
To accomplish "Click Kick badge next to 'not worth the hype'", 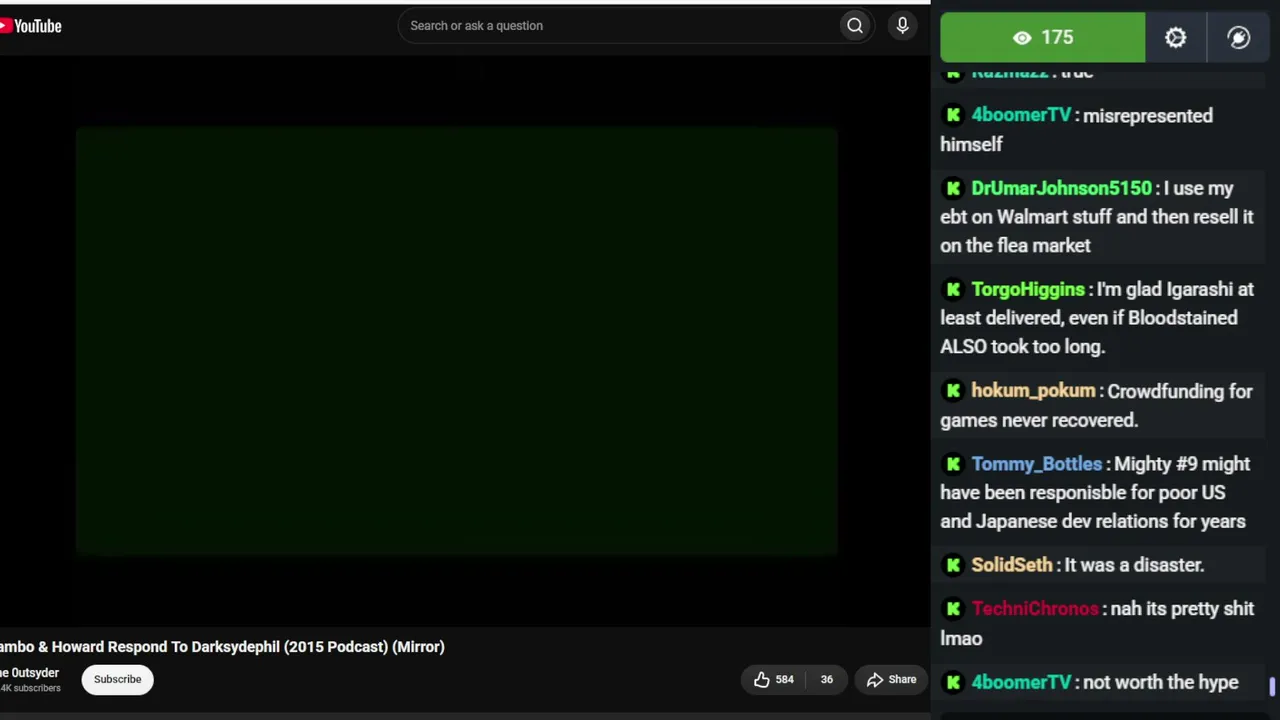I will pyautogui.click(x=953, y=682).
